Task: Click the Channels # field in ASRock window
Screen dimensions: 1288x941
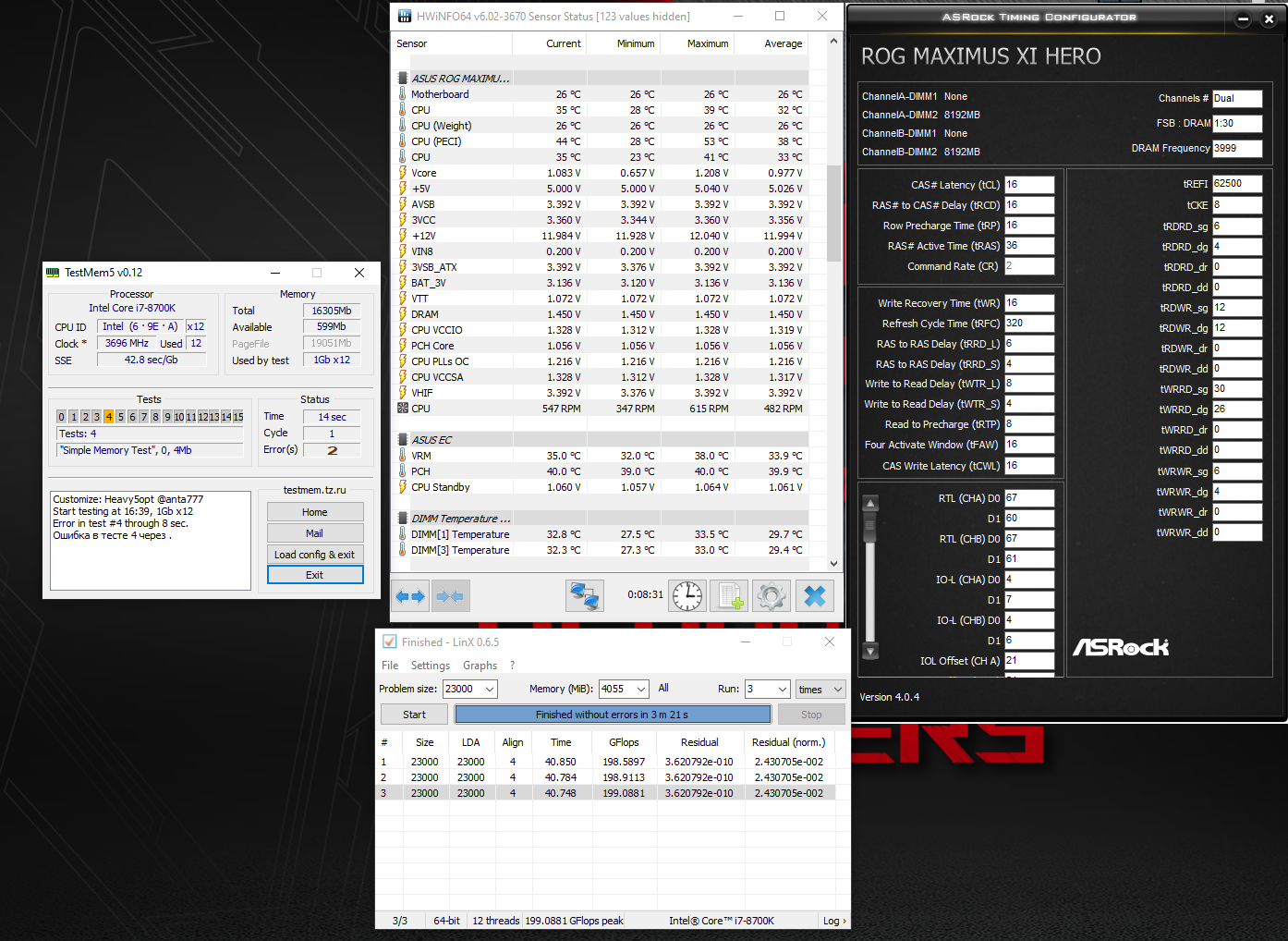Action: pyautogui.click(x=1237, y=98)
